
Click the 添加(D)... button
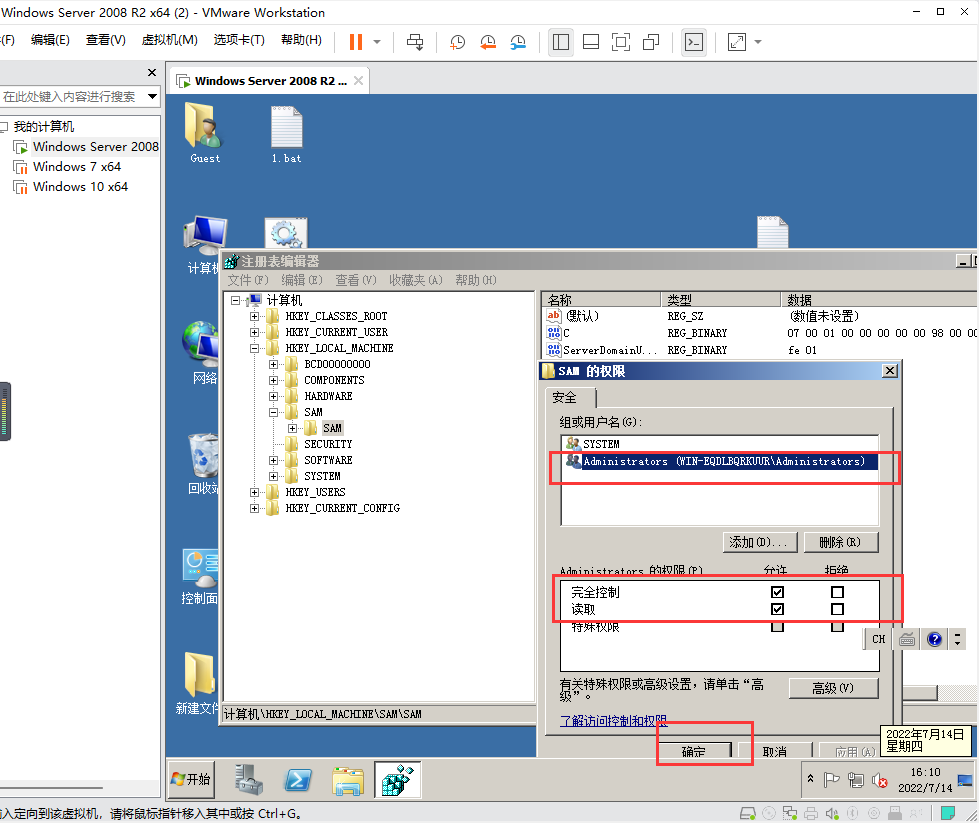760,542
